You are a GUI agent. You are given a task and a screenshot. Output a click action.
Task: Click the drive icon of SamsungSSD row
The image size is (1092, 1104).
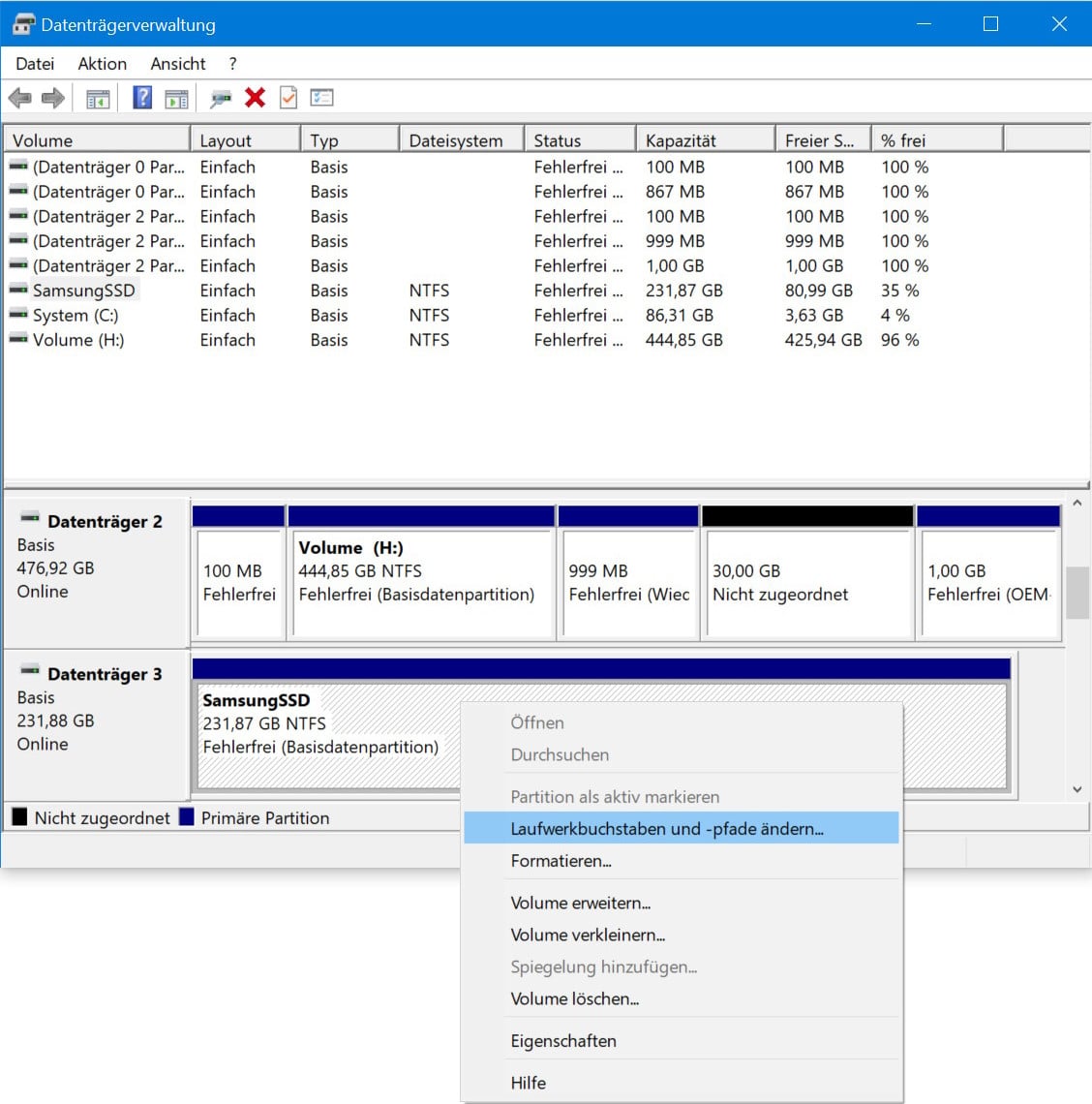[19, 291]
